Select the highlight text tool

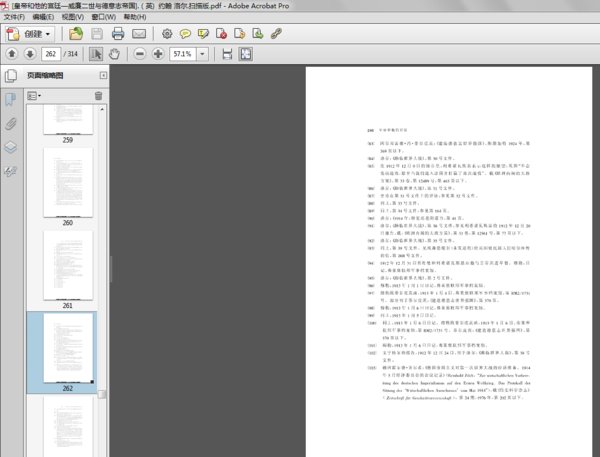point(203,34)
